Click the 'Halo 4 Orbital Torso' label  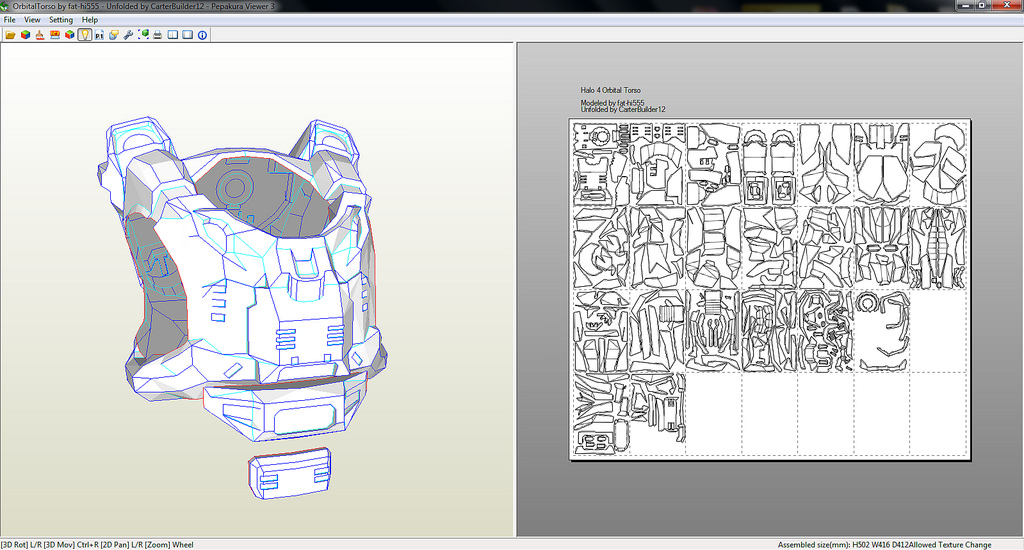[x=611, y=90]
